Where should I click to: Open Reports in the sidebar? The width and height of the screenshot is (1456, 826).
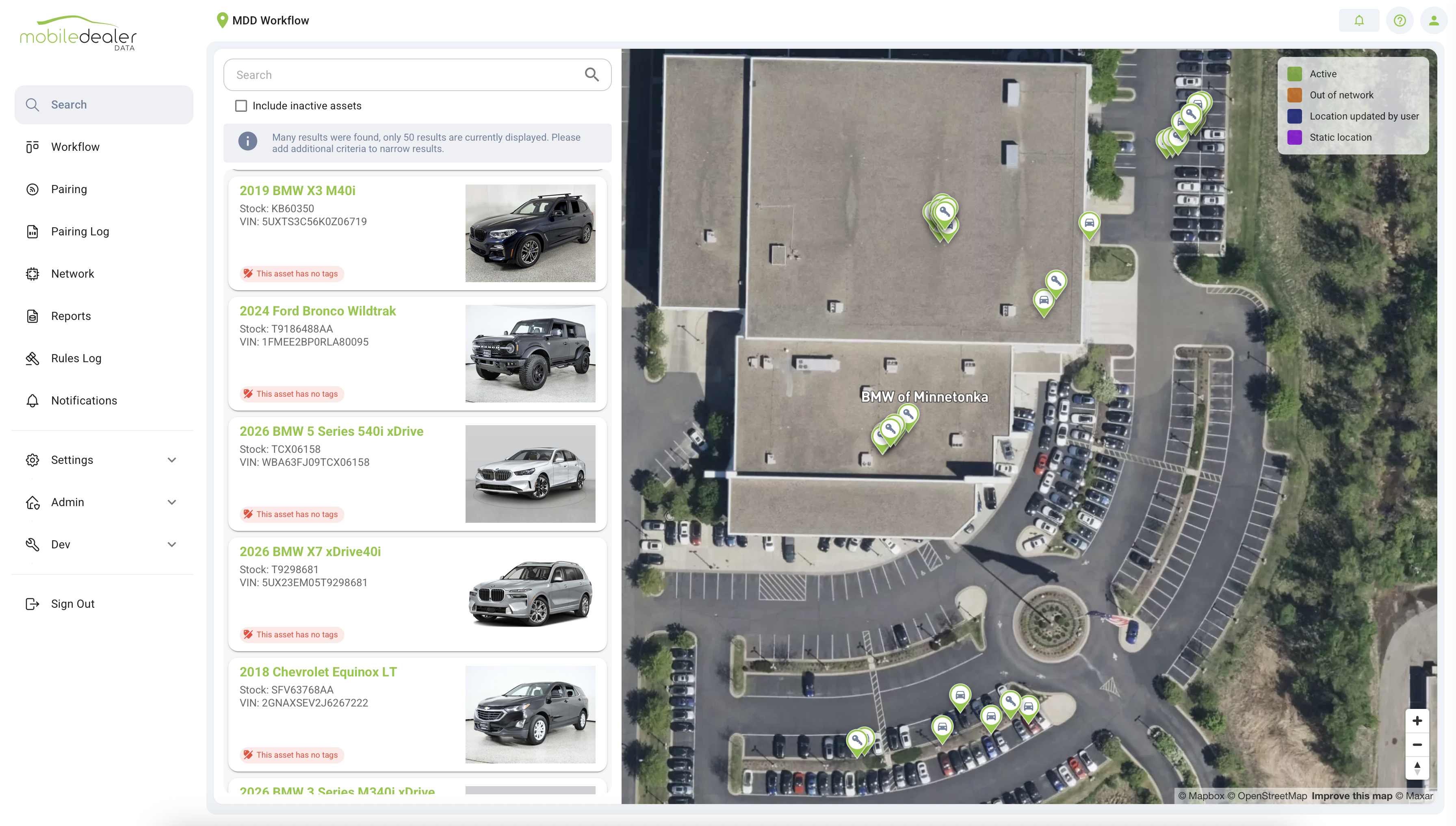(104, 316)
